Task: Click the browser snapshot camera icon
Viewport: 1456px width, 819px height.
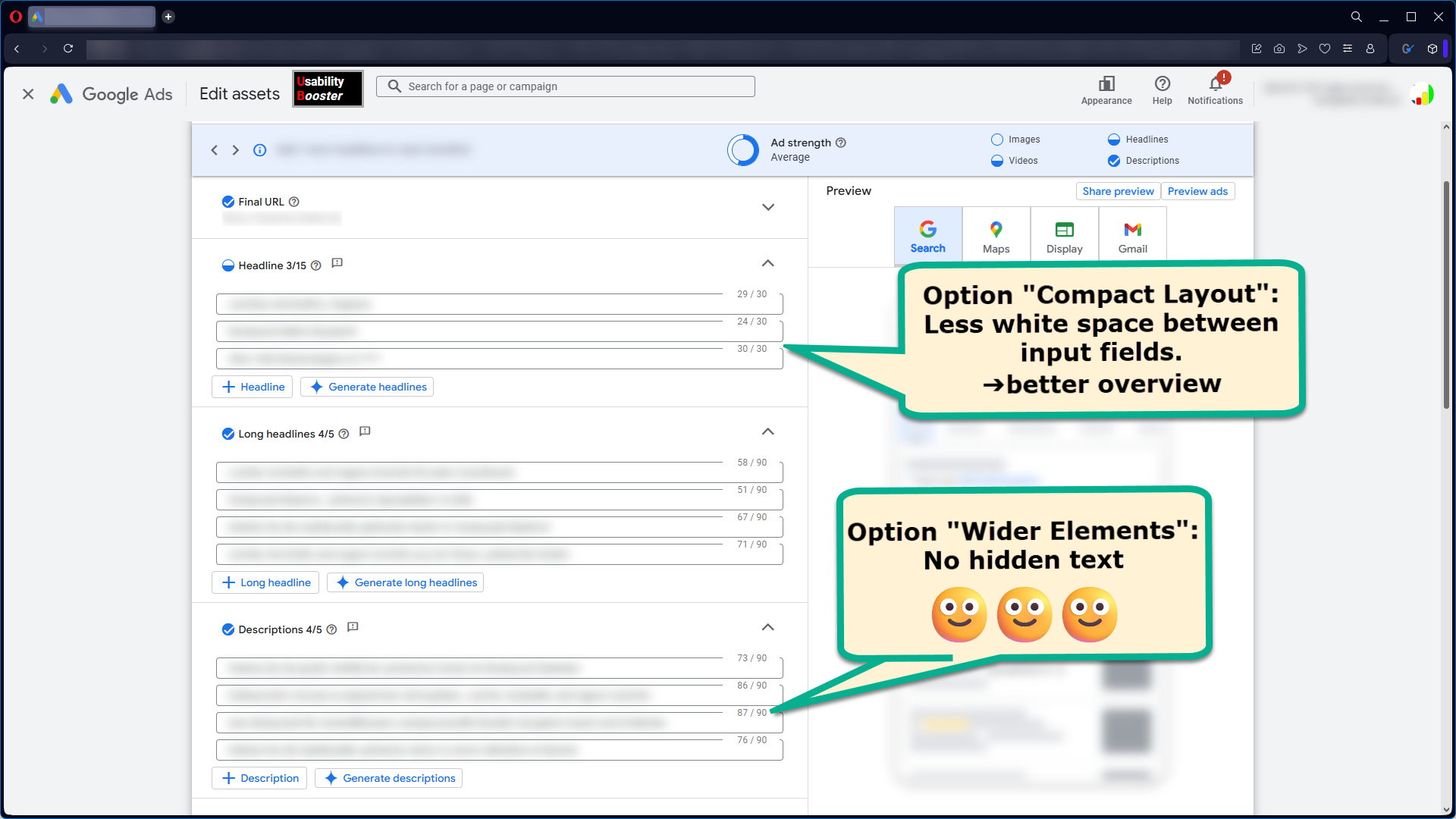Action: click(1279, 49)
